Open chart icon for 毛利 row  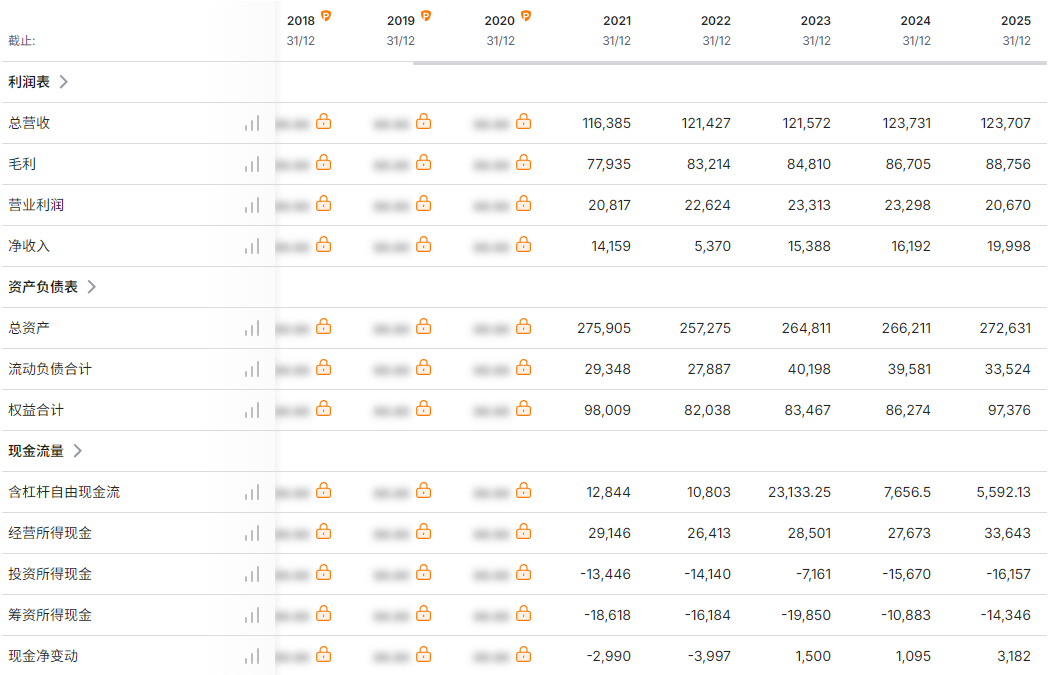tap(252, 165)
